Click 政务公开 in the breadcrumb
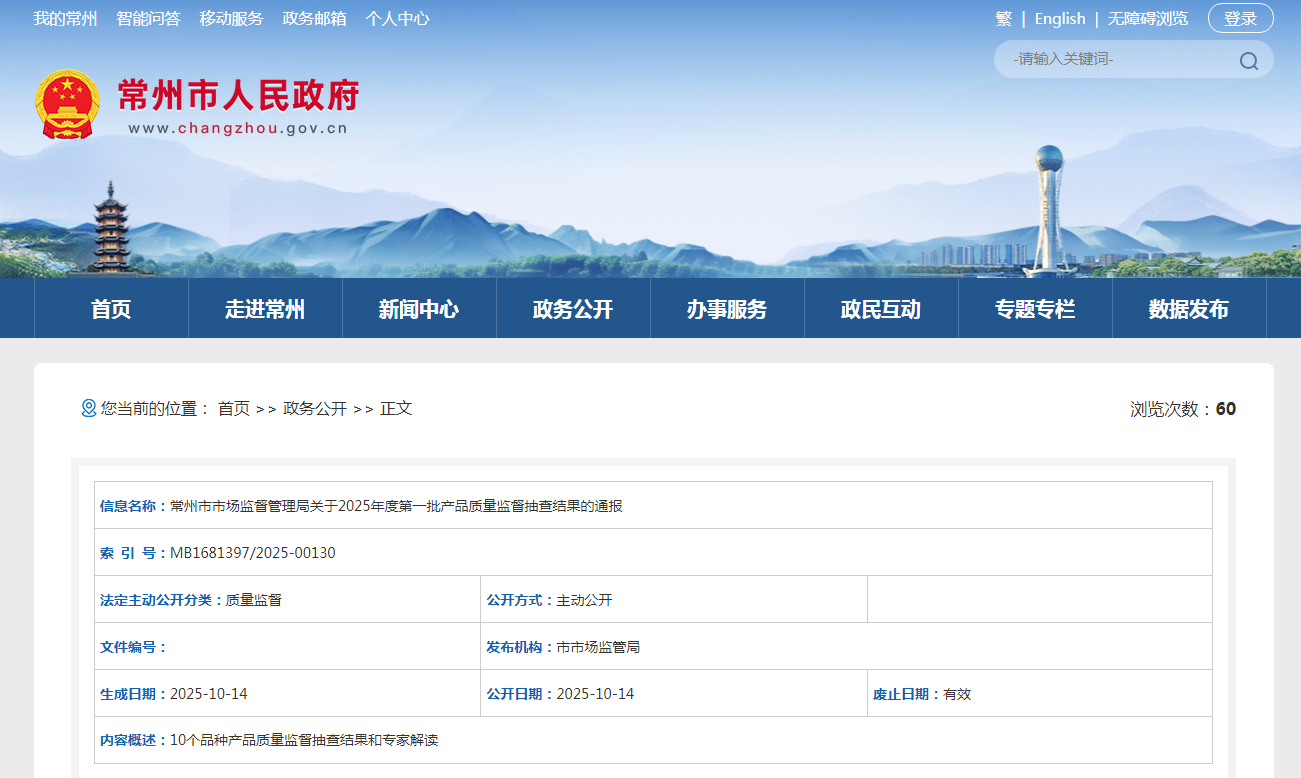Viewport: 1301px width, 778px height. 315,408
